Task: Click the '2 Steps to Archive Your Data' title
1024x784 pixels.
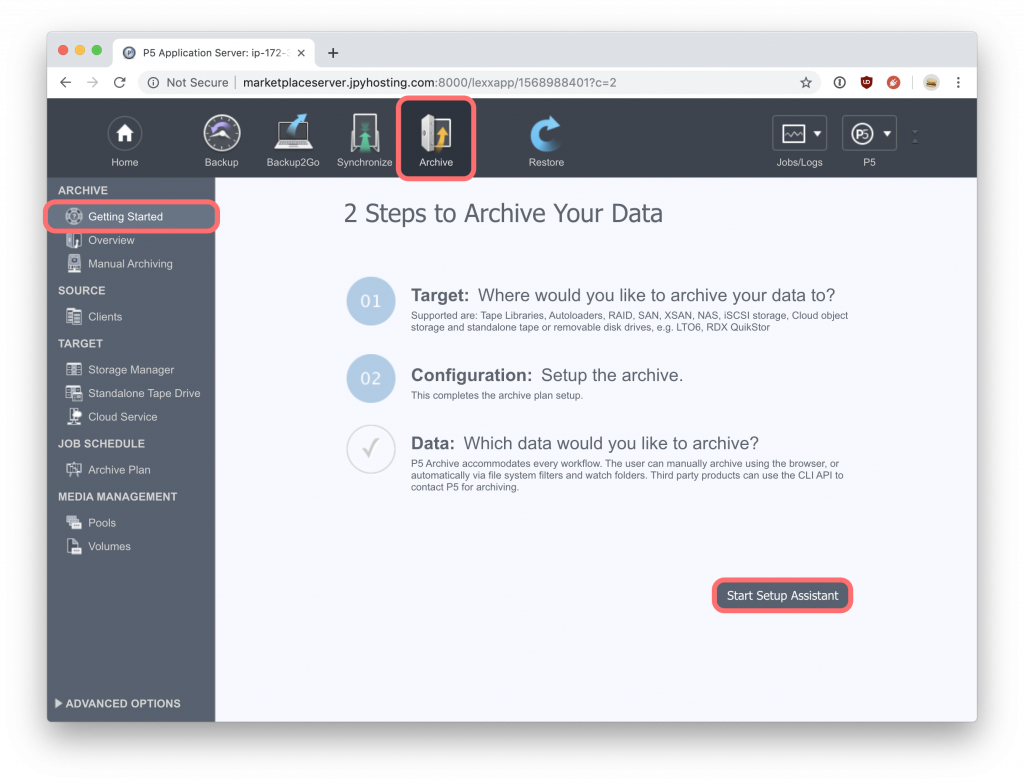Action: [503, 214]
